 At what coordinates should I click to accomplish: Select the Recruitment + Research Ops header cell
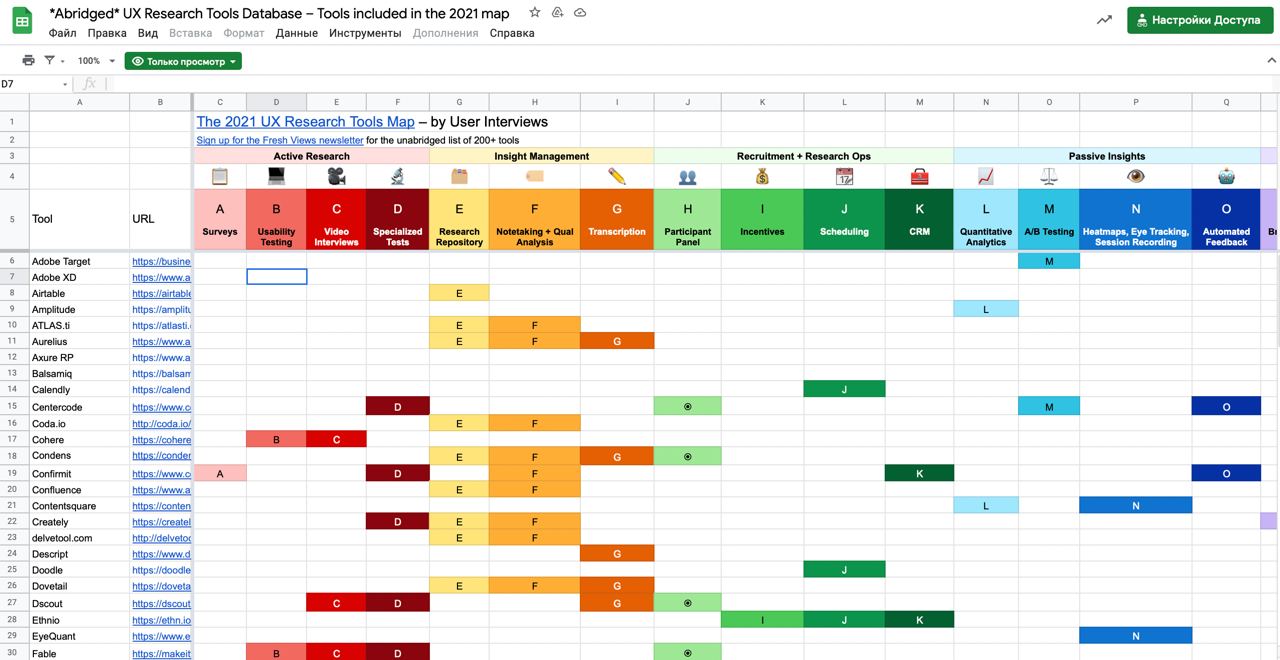pyautogui.click(x=804, y=156)
